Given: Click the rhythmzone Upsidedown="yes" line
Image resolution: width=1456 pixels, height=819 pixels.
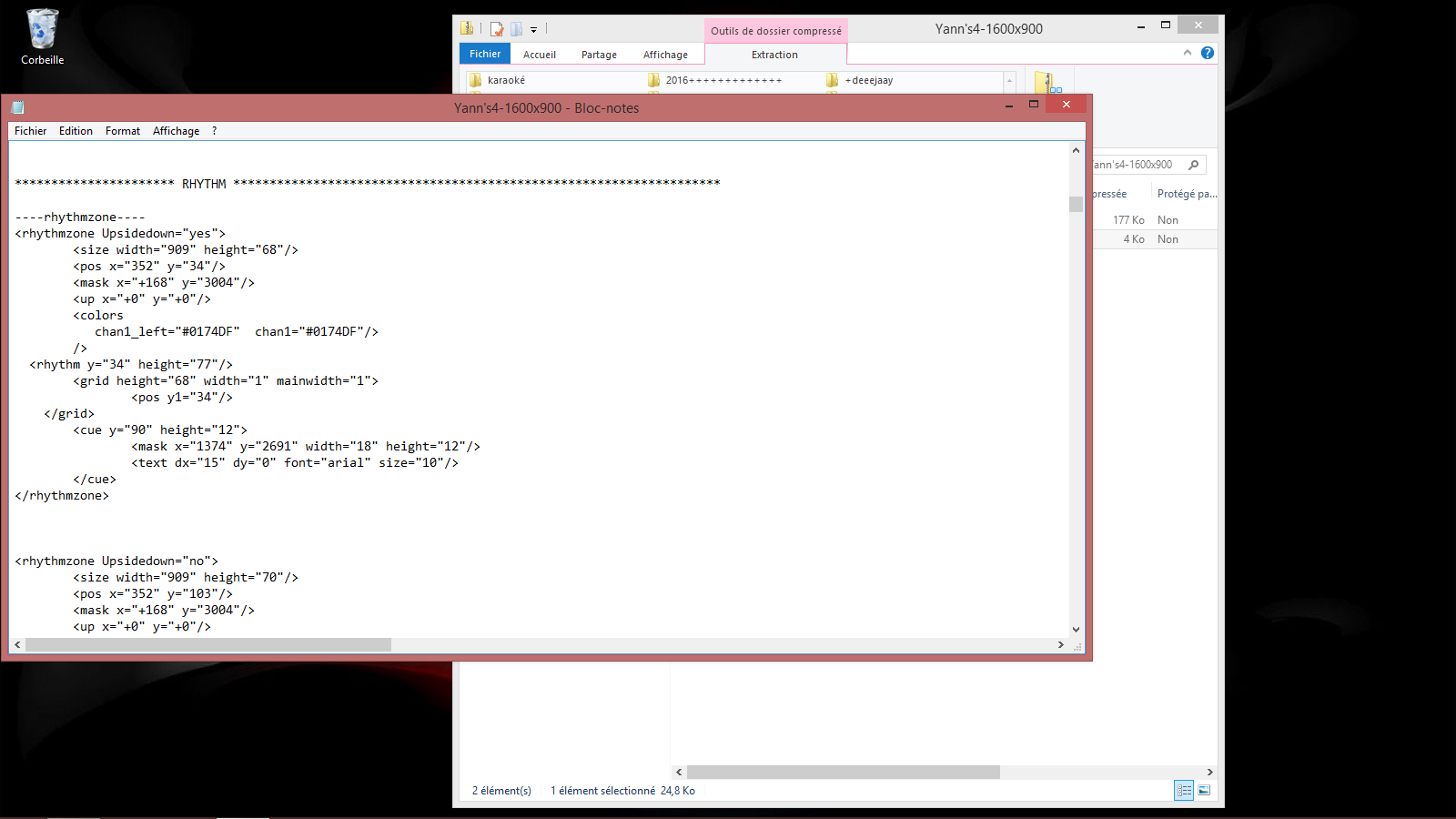Looking at the screenshot, I should pos(120,233).
